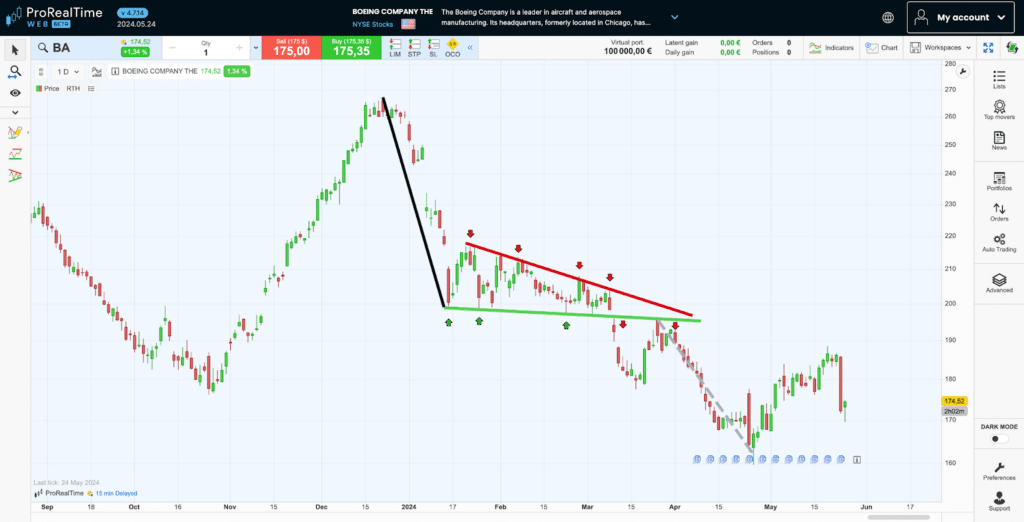The height and width of the screenshot is (522, 1024).
Task: Open the quantity options dropdown arrow
Action: 255,48
